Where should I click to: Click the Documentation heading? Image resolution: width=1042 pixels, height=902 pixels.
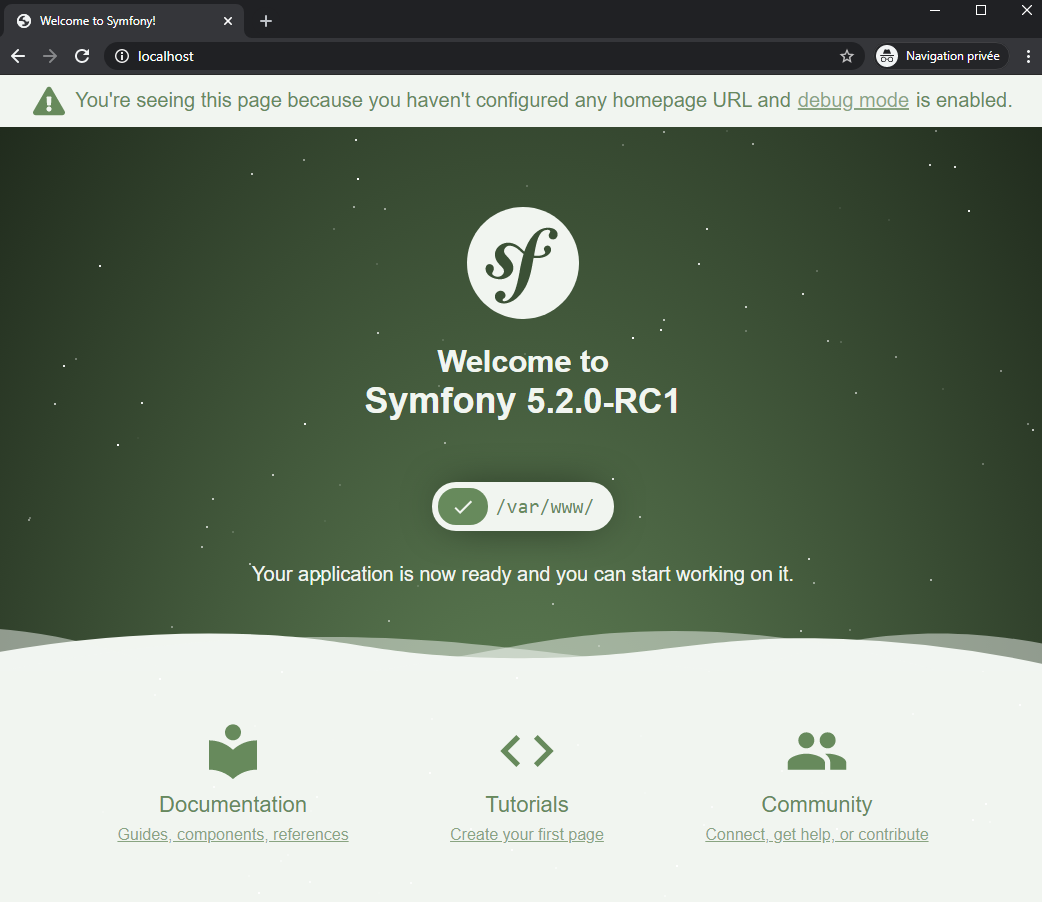pos(233,804)
